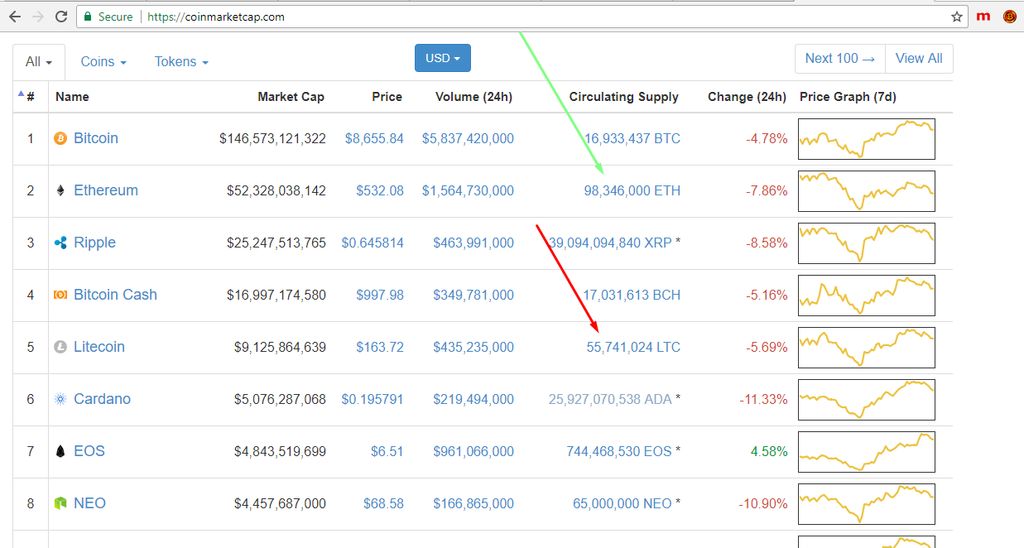Viewport: 1024px width, 548px height.
Task: Open Ethereum 7d price graph
Action: pos(867,191)
